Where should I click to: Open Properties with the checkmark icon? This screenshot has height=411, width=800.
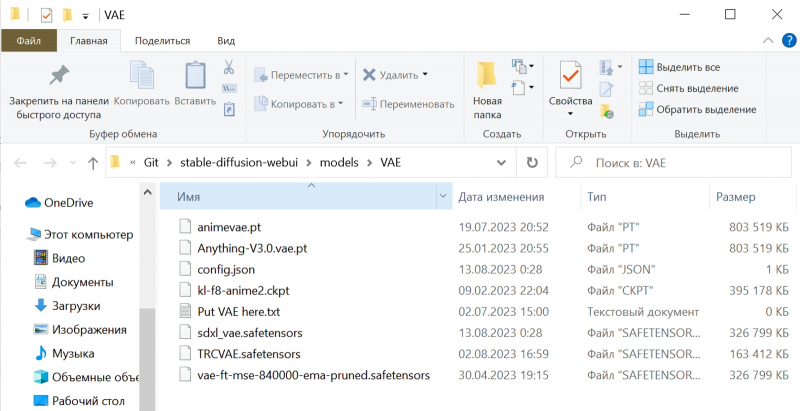pos(570,77)
